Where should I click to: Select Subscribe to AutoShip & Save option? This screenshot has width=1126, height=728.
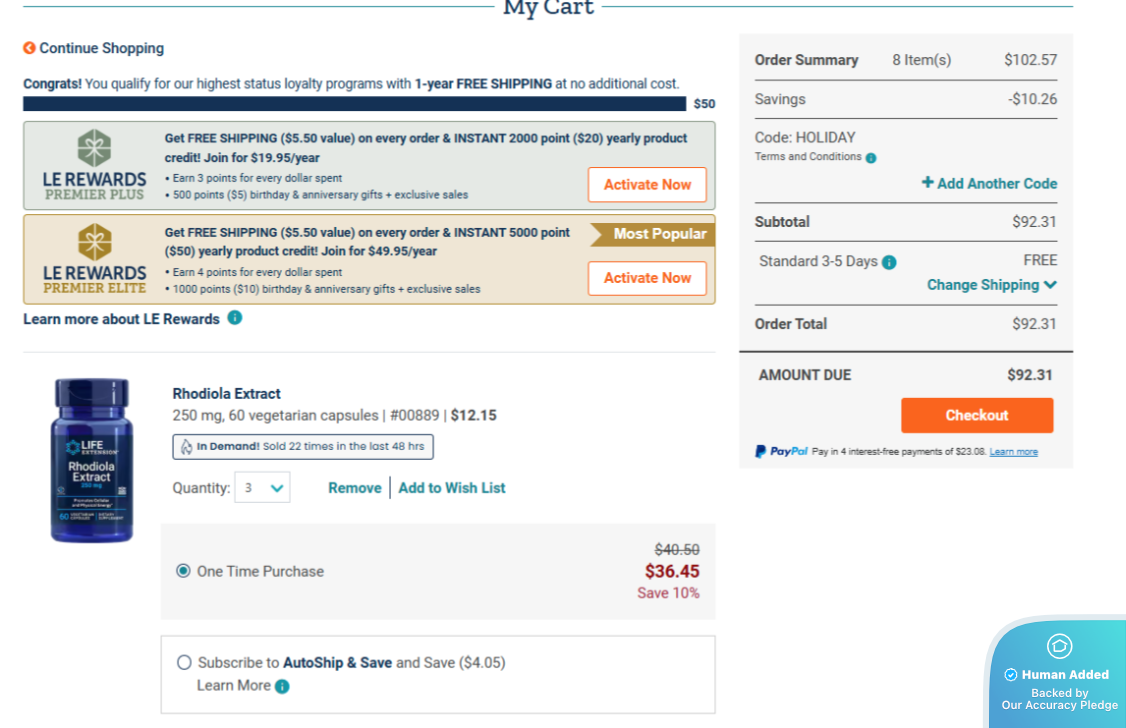184,662
